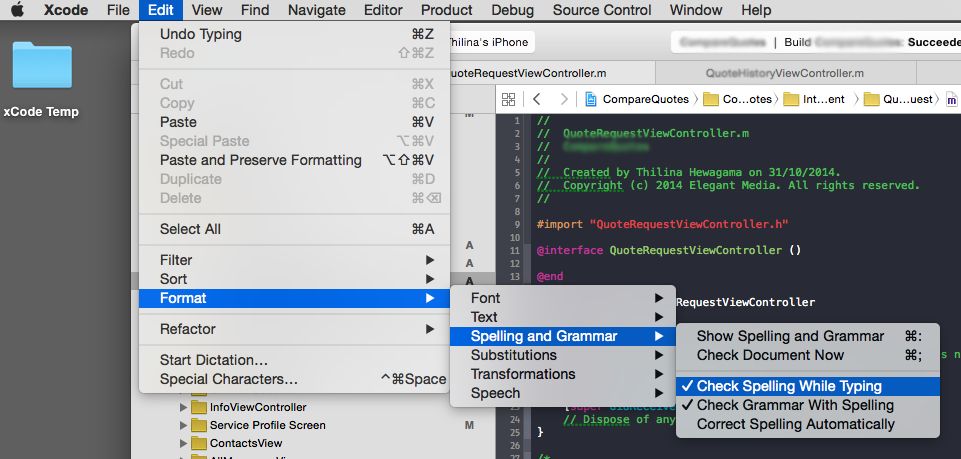
Task: Click the Co...otes folder in jump bar
Action: coord(738,99)
